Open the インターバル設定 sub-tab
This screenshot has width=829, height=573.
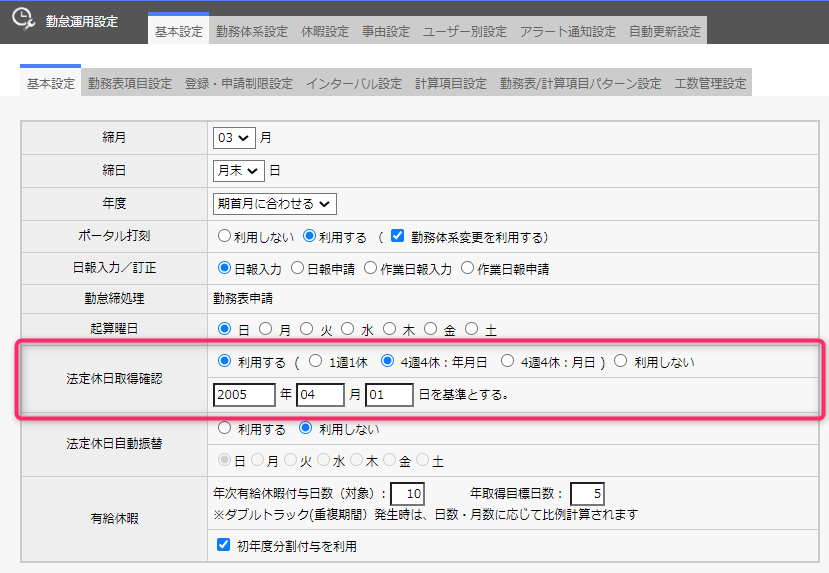point(353,83)
